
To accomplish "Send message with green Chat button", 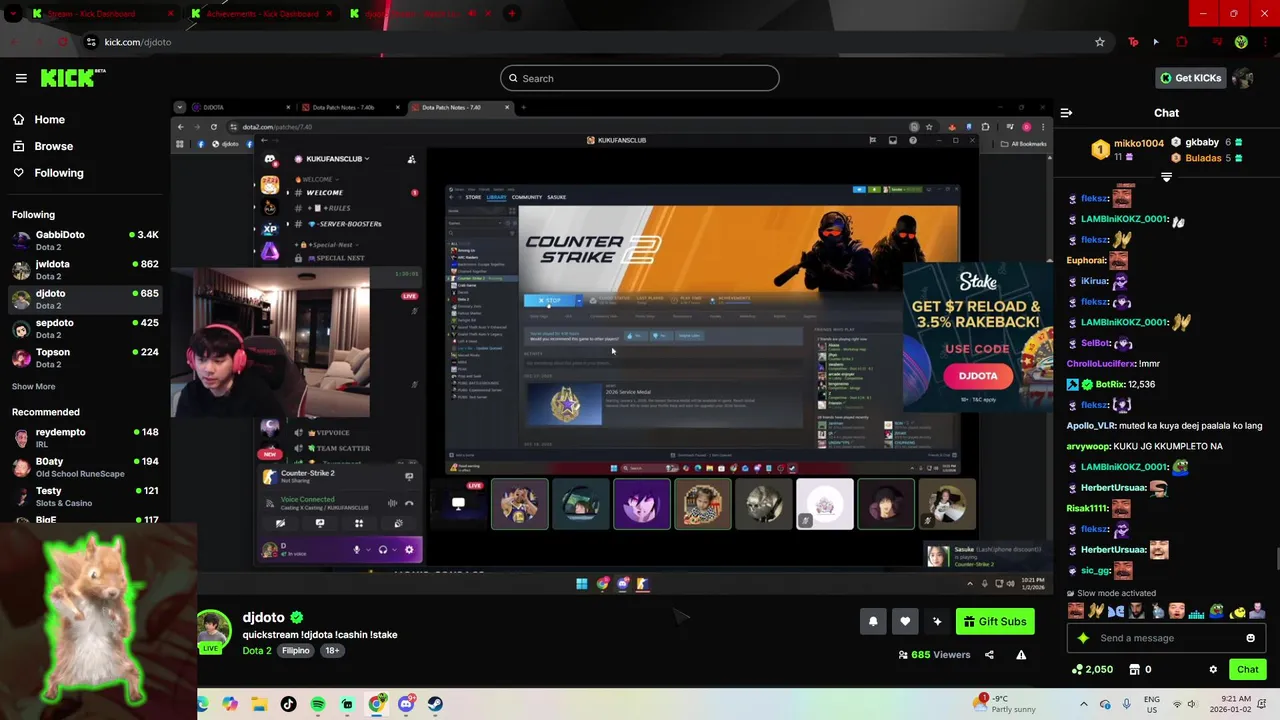I will point(1248,669).
